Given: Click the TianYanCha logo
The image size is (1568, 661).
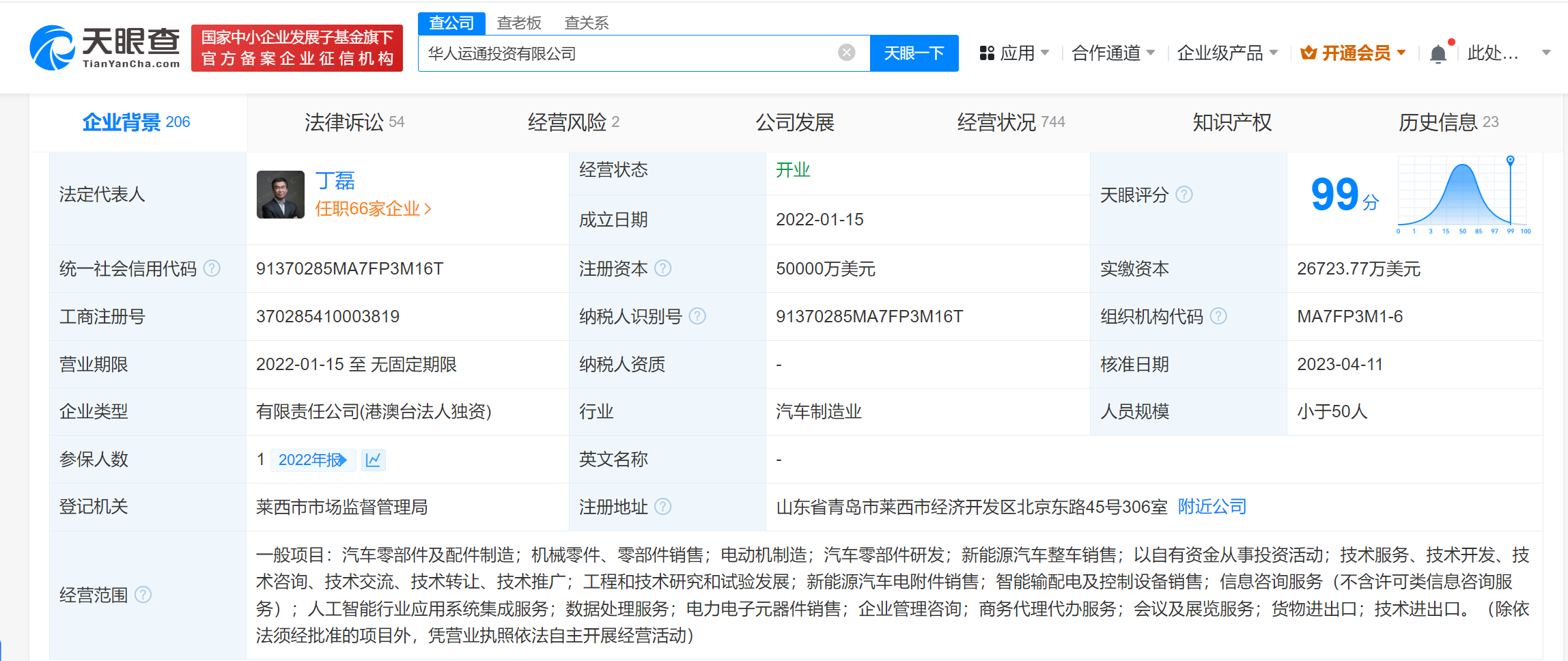Looking at the screenshot, I should [106, 48].
